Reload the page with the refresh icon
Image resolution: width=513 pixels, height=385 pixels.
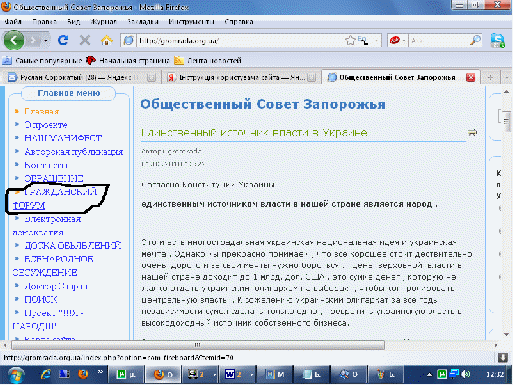point(63,40)
